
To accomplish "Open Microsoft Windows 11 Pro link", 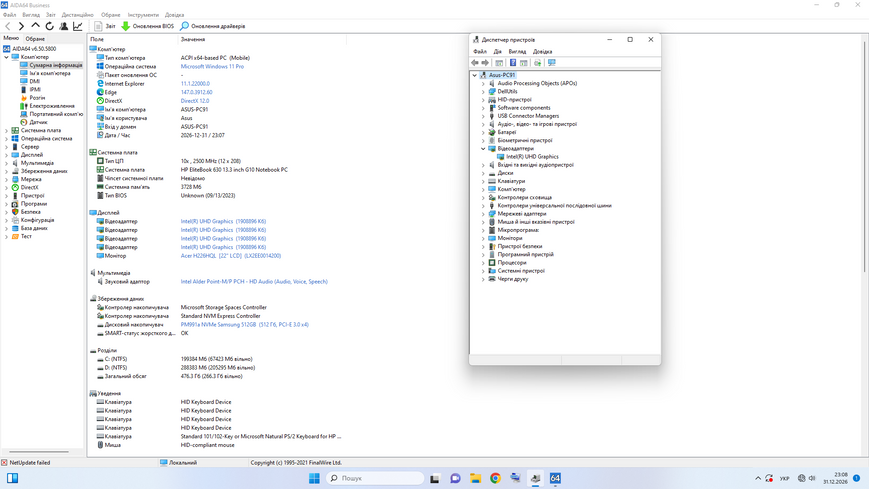I will pyautogui.click(x=212, y=67).
